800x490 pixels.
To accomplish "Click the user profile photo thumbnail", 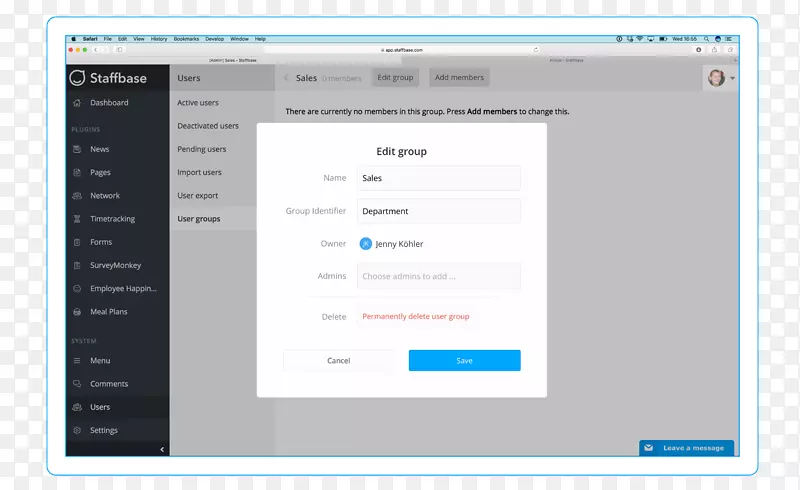I will click(716, 78).
